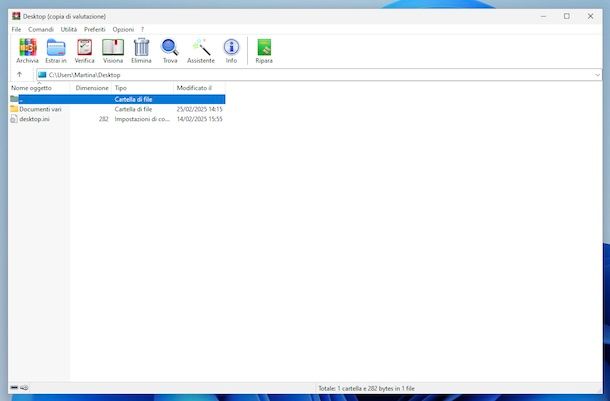
Task: Click the status bar total text
Action: [366, 388]
